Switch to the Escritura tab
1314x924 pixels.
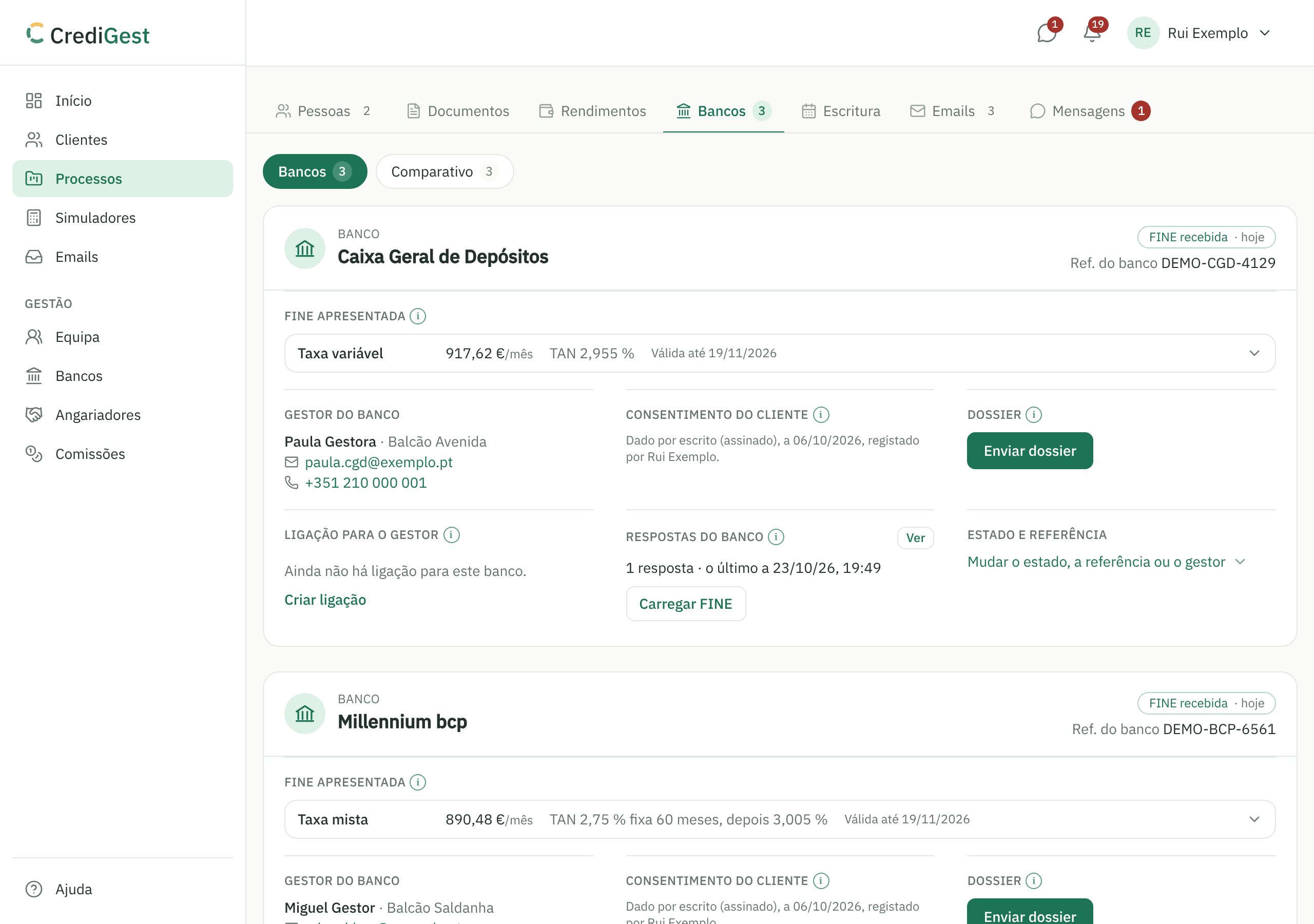[841, 111]
